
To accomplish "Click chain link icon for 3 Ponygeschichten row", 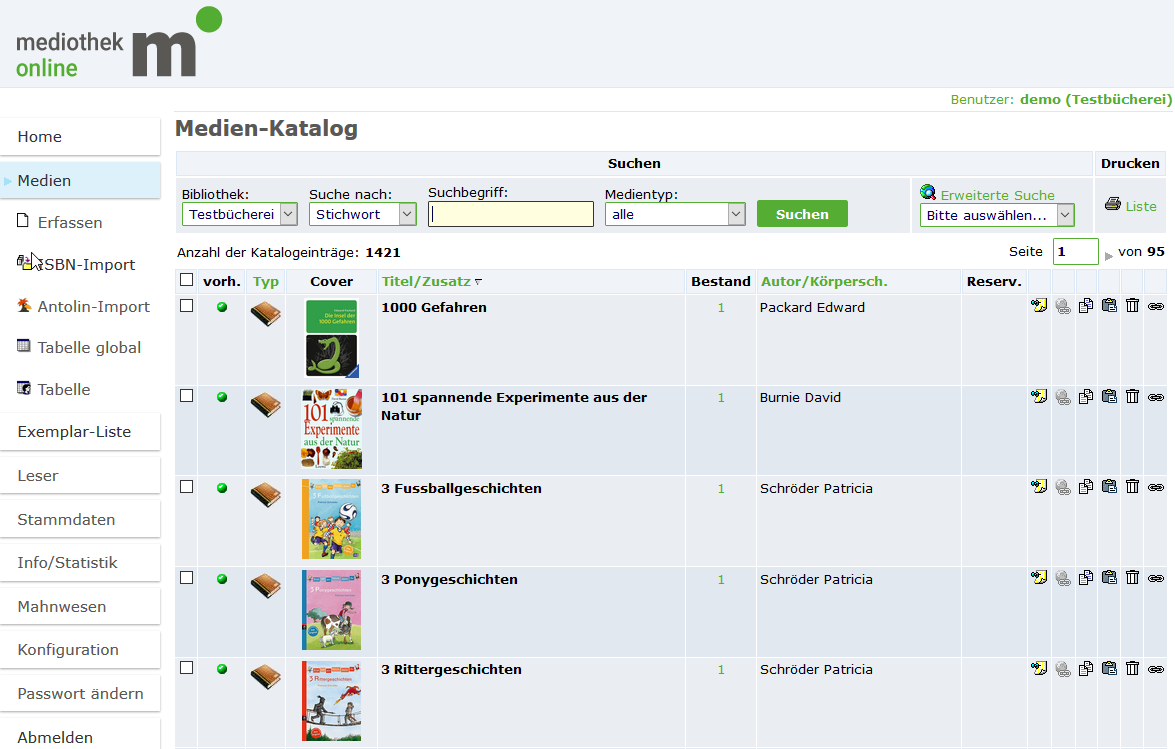I will tap(1156, 578).
